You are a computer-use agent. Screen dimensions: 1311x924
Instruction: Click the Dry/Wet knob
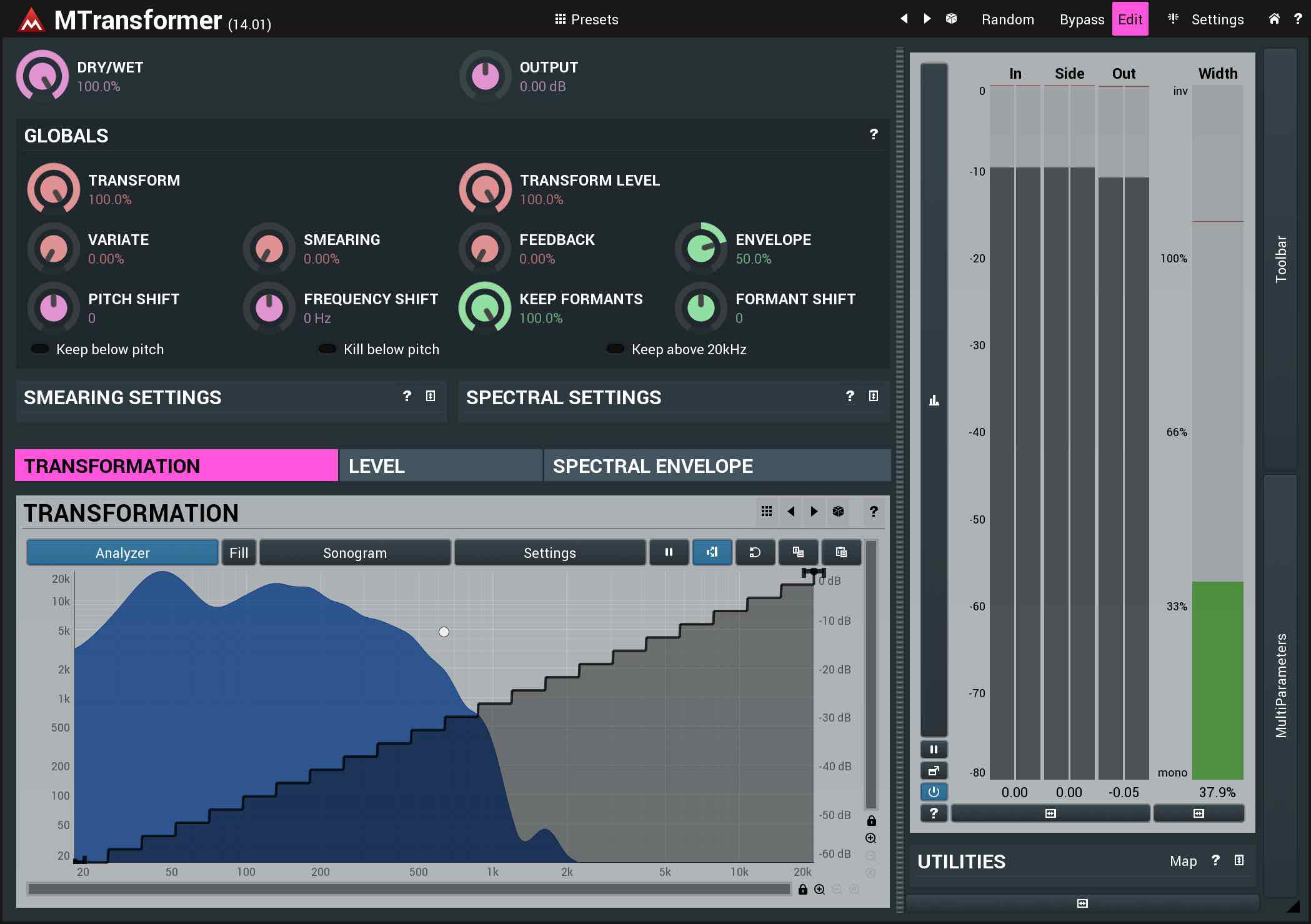pos(42,76)
